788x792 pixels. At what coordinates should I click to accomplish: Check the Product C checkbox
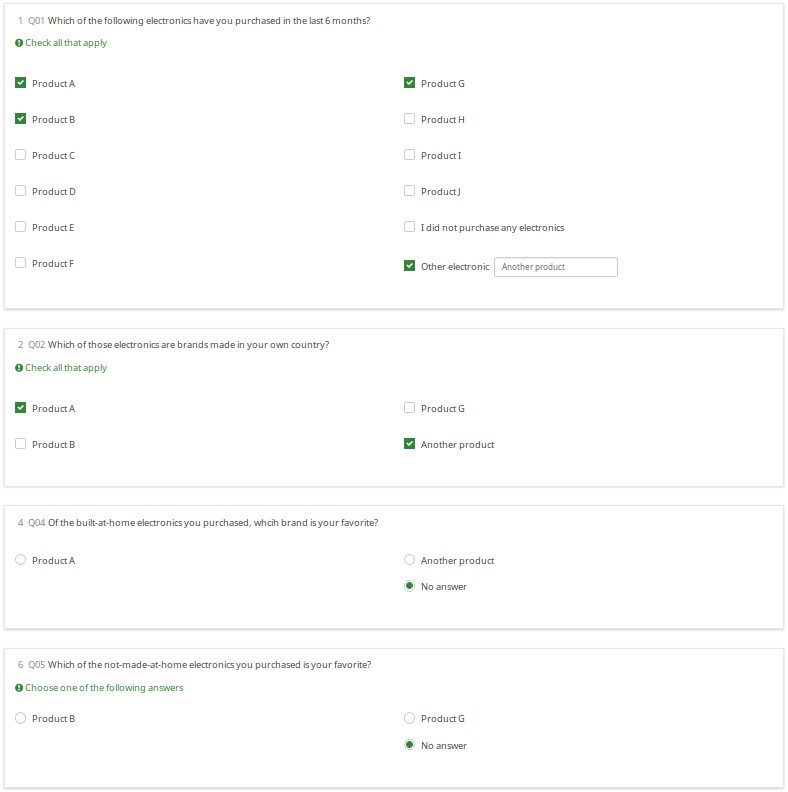tap(21, 155)
